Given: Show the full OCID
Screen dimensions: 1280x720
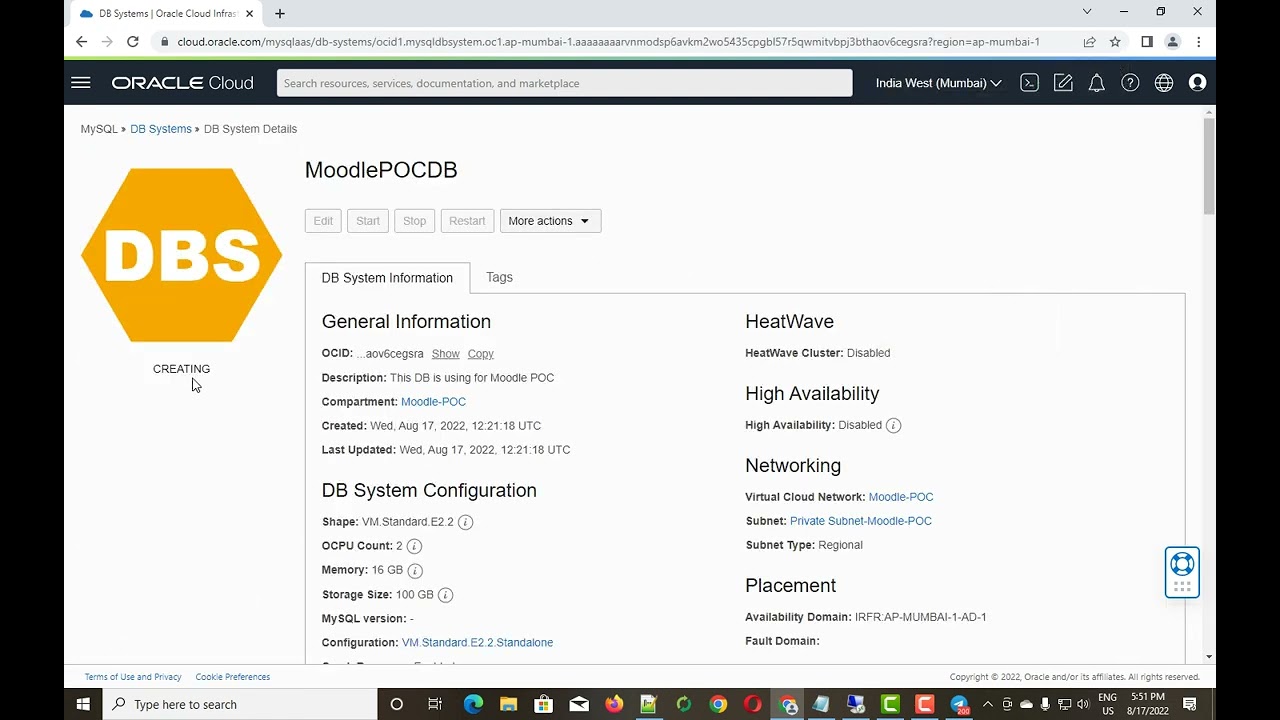Looking at the screenshot, I should [x=446, y=354].
